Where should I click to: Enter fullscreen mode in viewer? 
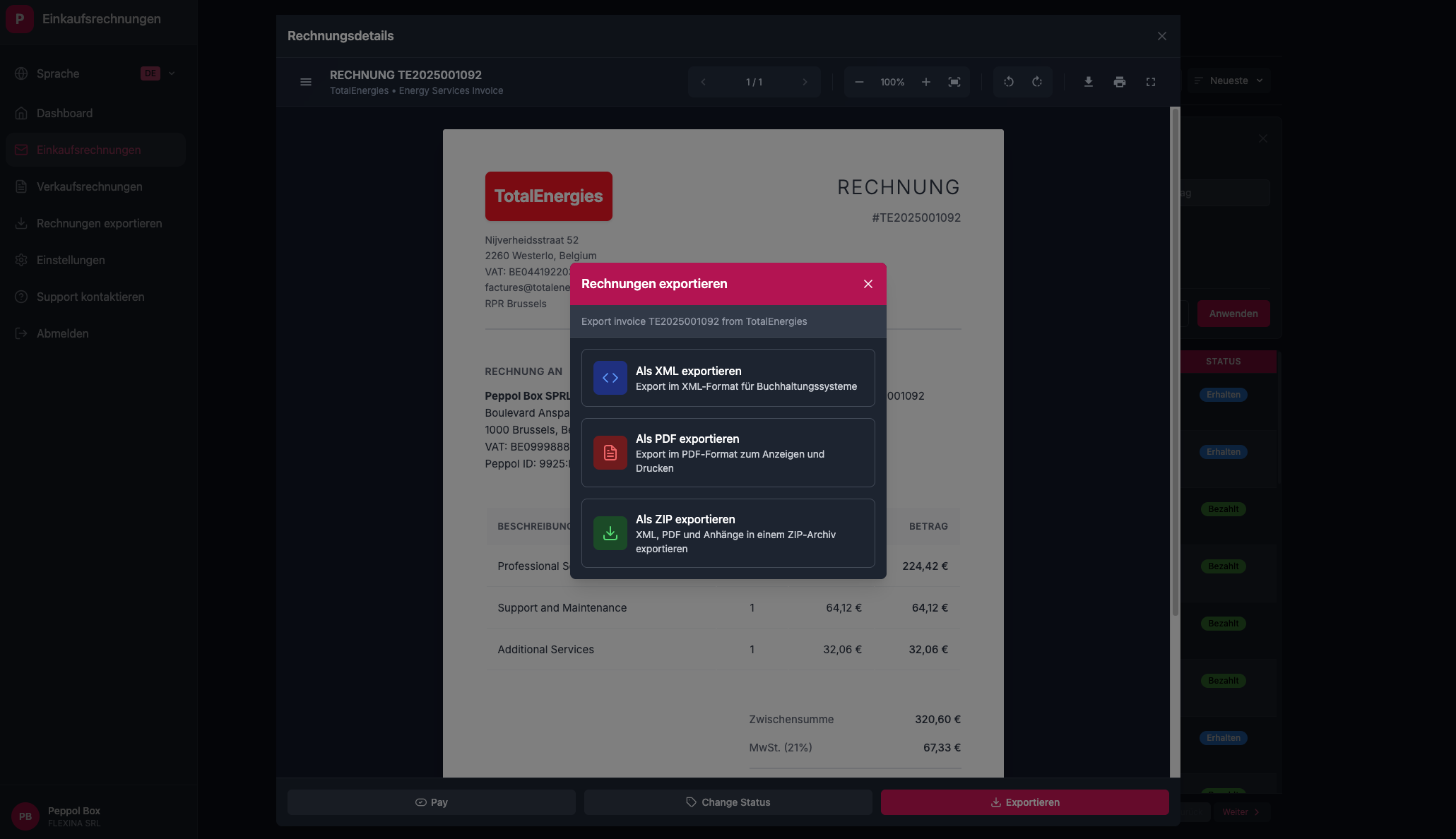[x=1151, y=82]
